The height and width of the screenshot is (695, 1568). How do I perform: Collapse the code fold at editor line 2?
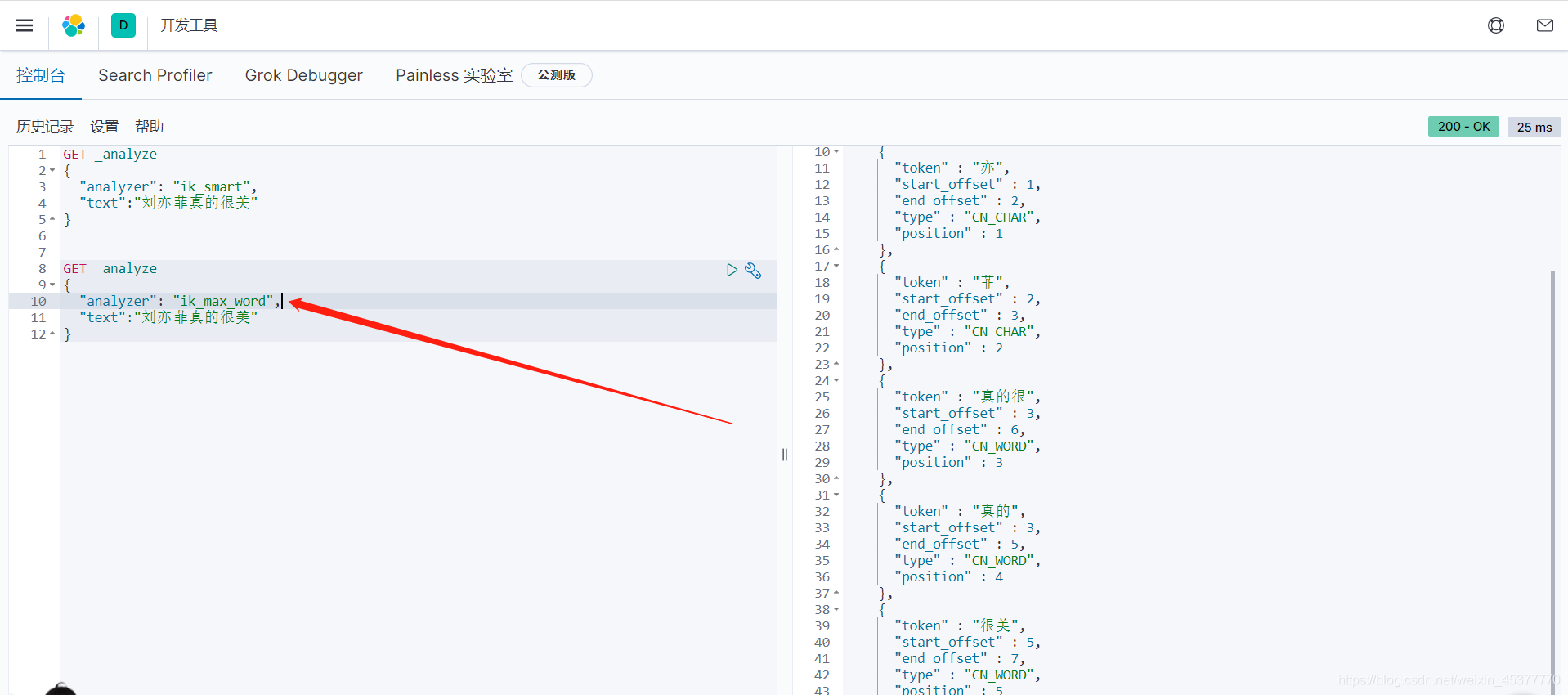(x=52, y=171)
